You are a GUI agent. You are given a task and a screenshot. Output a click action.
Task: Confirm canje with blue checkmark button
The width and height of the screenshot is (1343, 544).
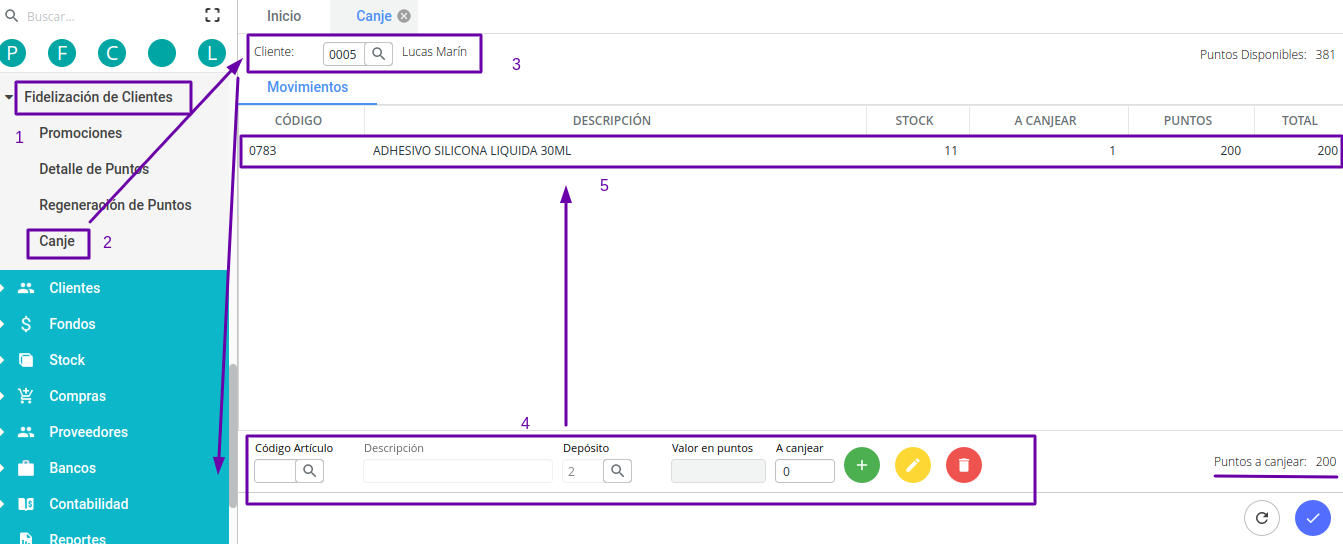pyautogui.click(x=1313, y=518)
